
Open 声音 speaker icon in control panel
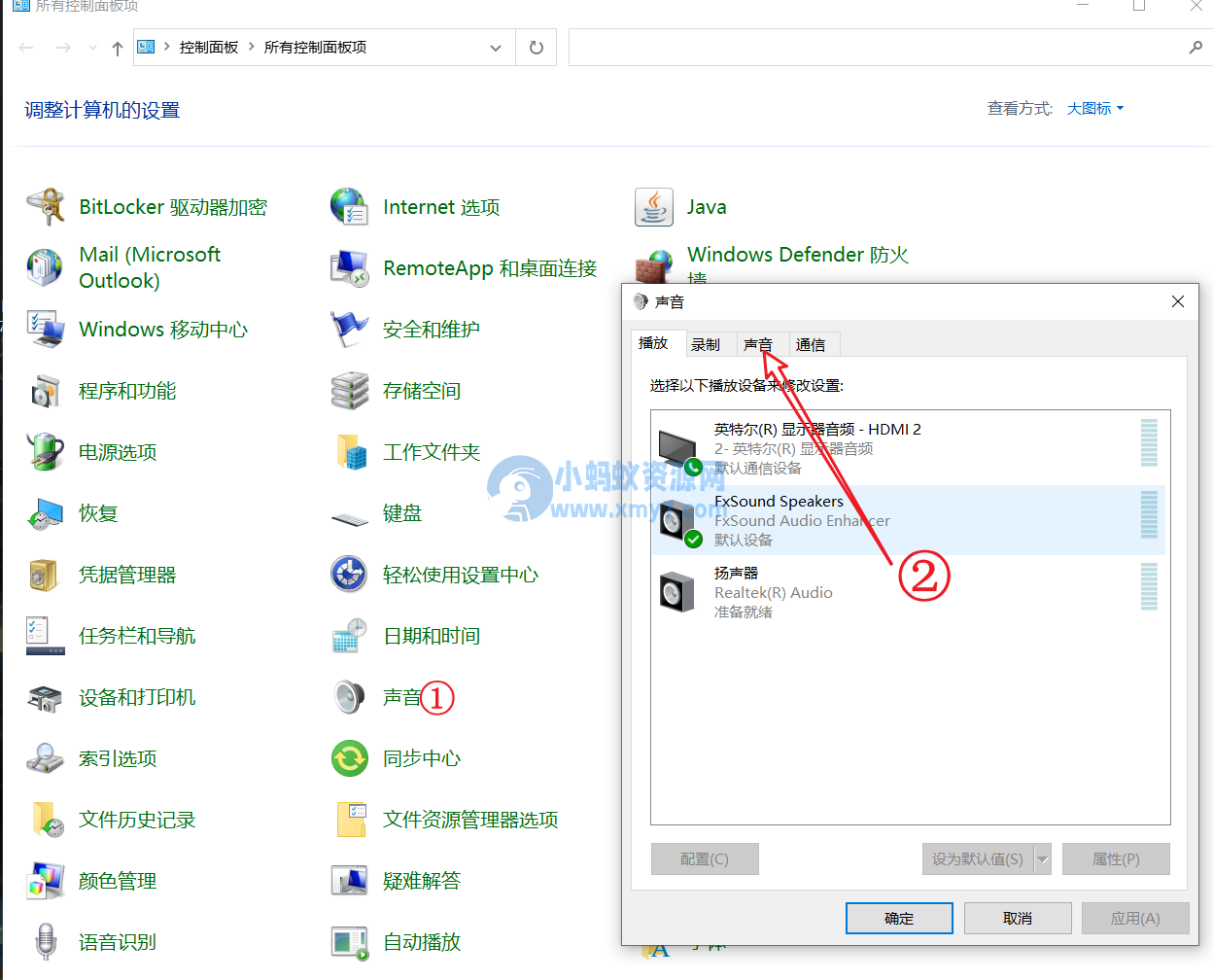(350, 697)
